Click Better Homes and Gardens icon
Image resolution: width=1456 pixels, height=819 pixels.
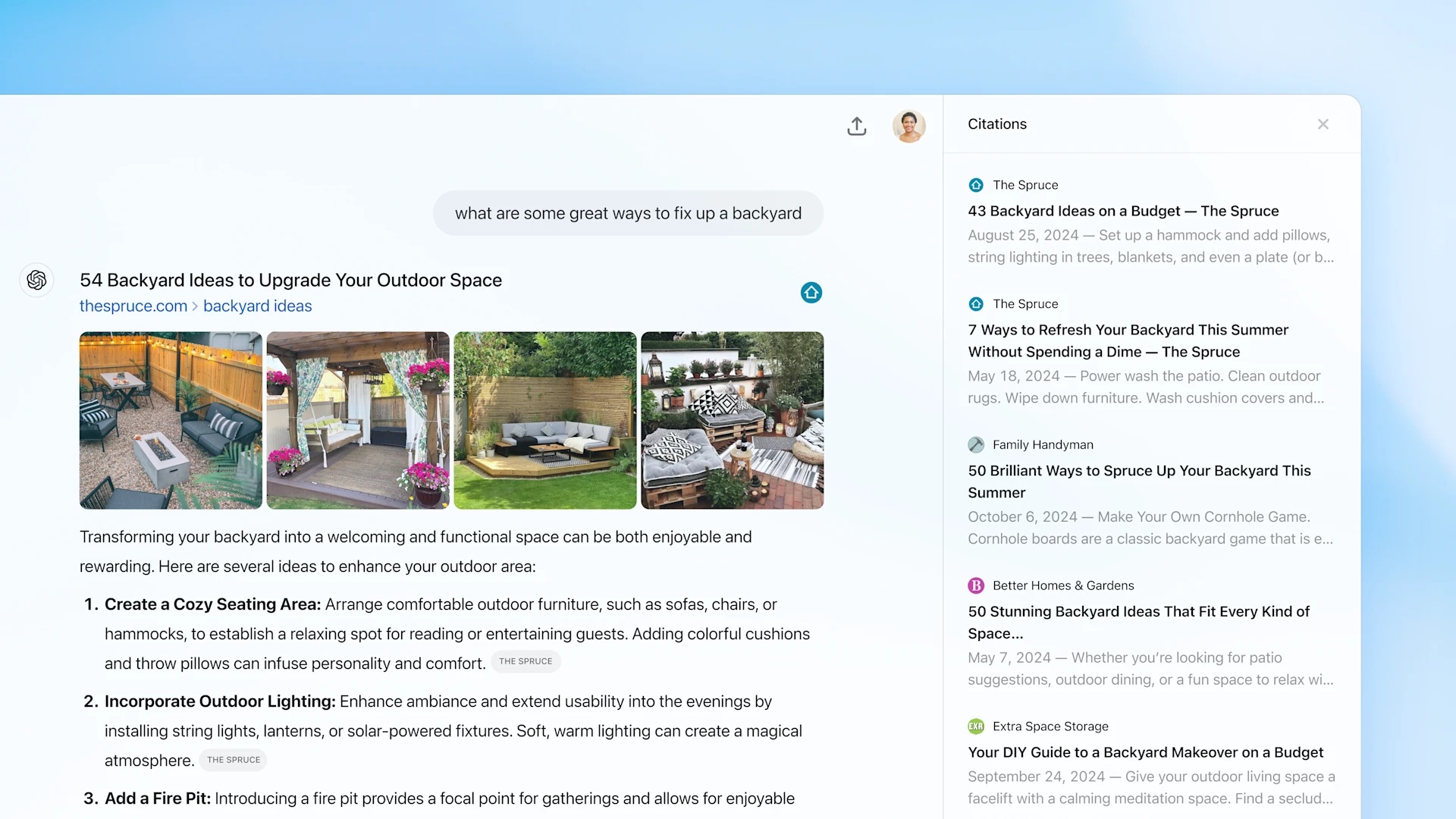pos(976,585)
